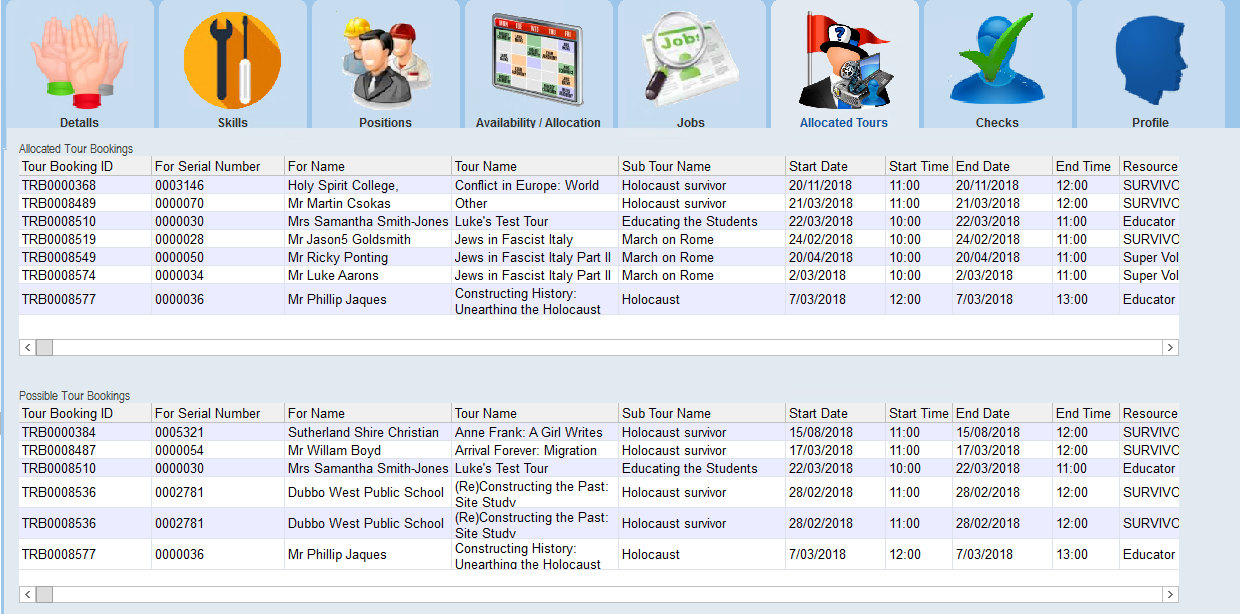Viewport: 1240px width, 614px height.
Task: Select allocated booking TRB0000368 row
Action: 59,185
